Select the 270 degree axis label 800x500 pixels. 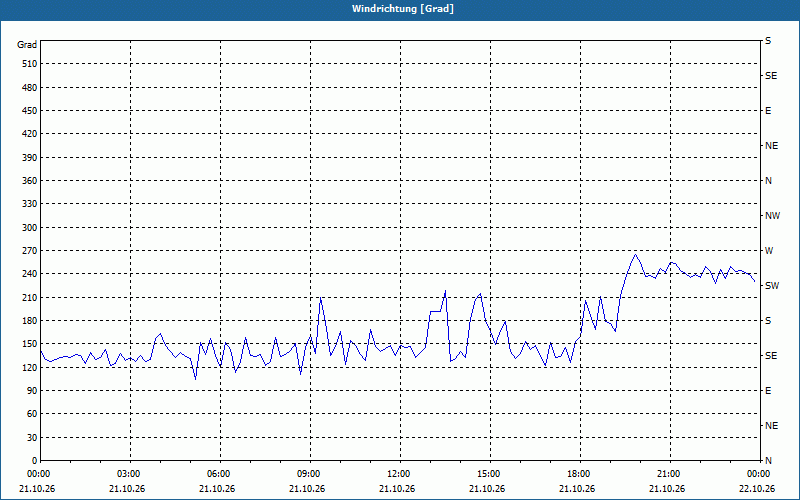[x=30, y=251]
